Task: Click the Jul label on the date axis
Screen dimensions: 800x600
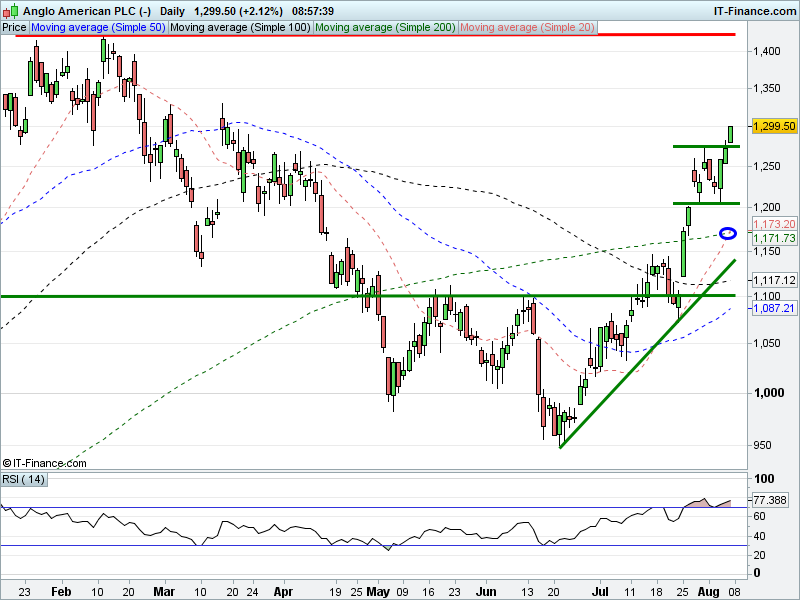Action: click(600, 592)
